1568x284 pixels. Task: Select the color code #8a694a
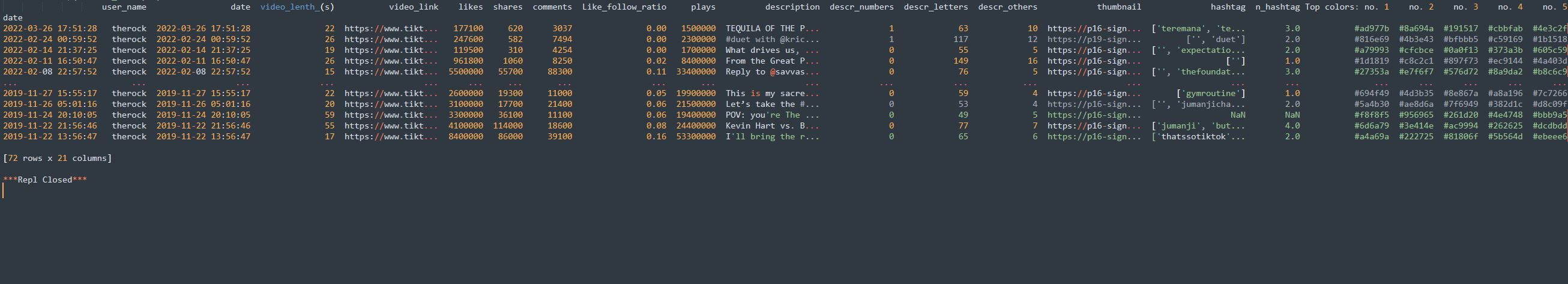click(x=1417, y=29)
